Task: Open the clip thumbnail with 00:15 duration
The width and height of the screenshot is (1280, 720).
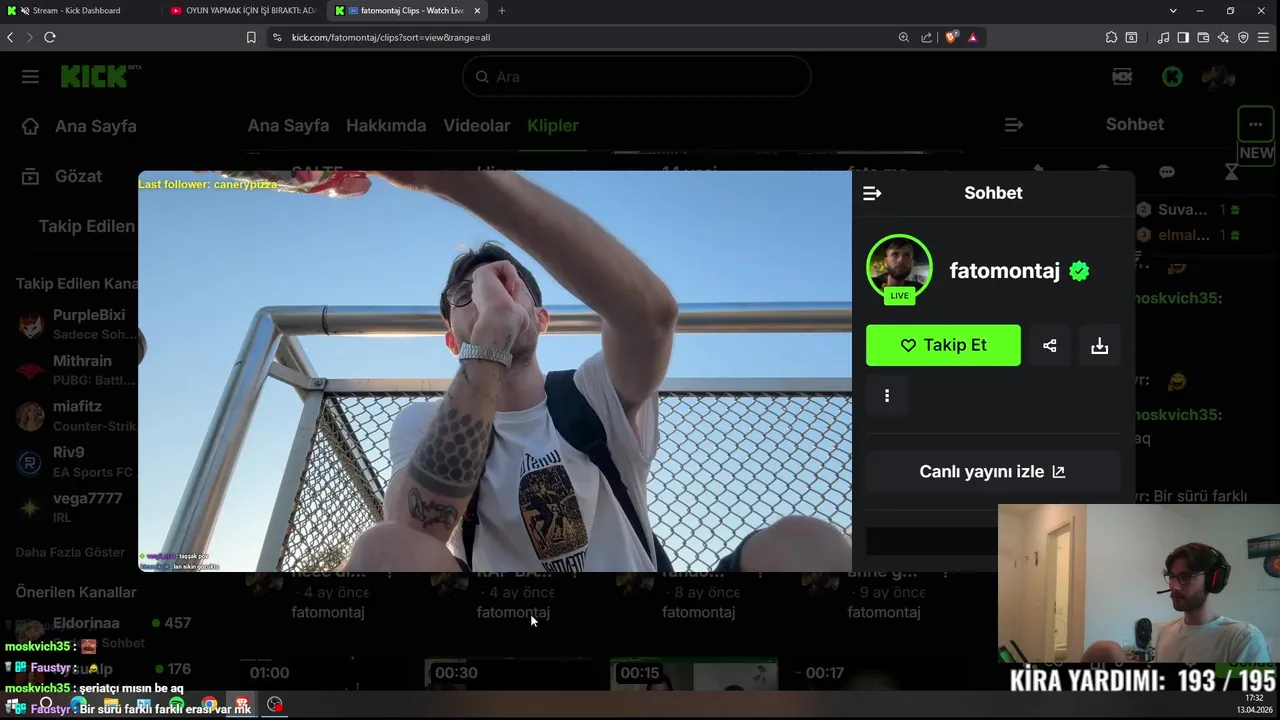Action: pyautogui.click(x=694, y=675)
